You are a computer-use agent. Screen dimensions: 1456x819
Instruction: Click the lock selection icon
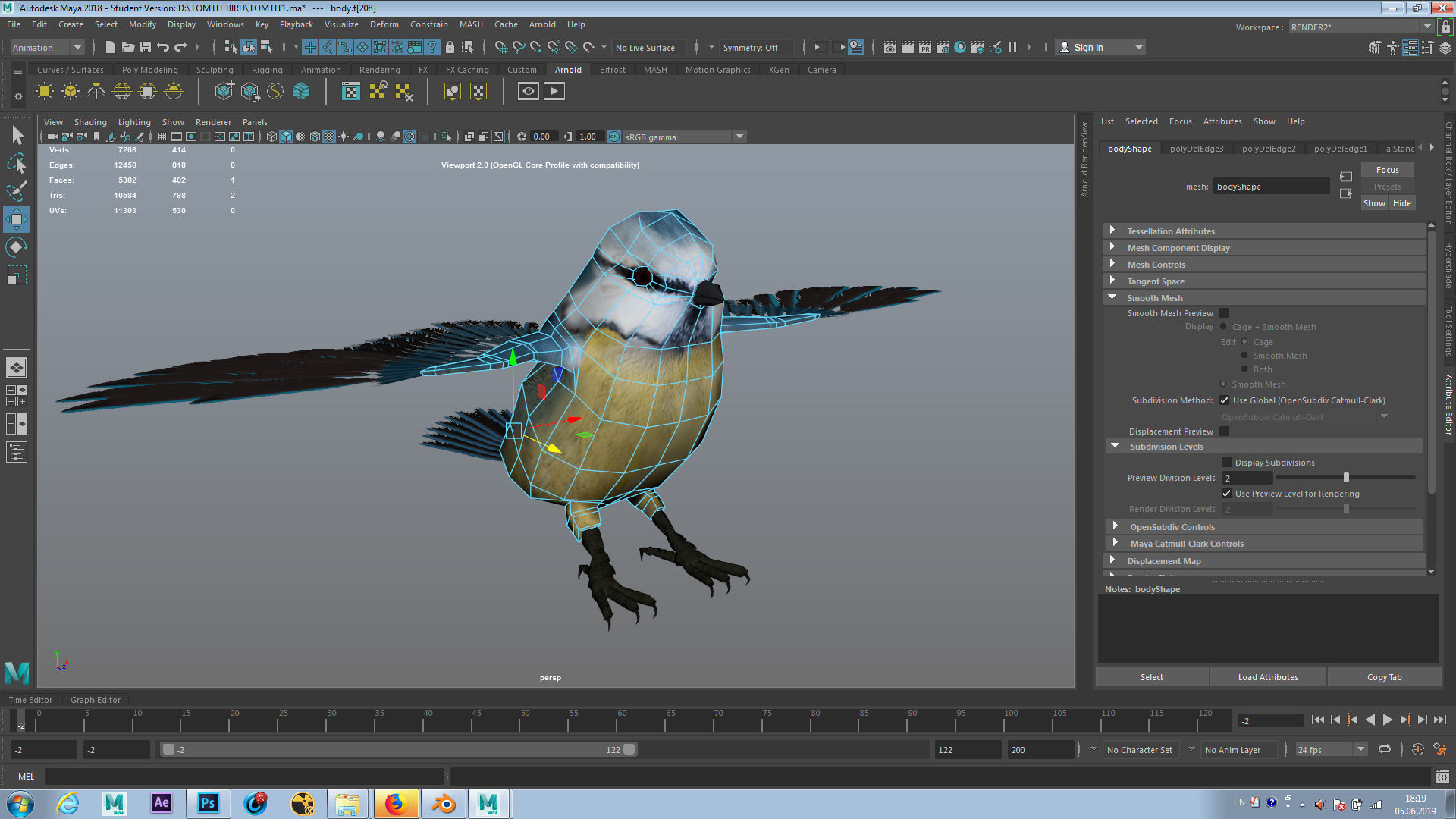tap(450, 47)
